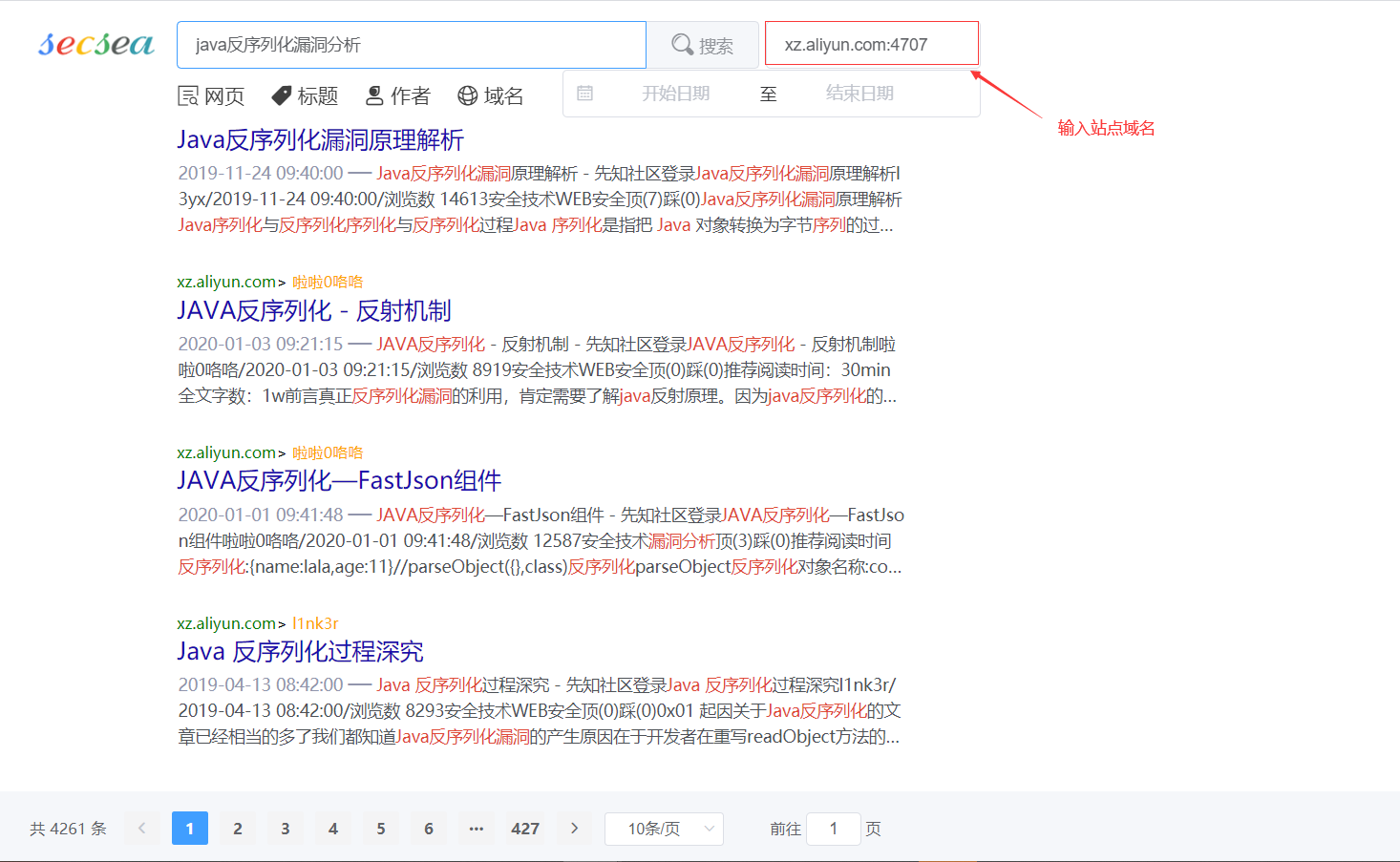The width and height of the screenshot is (1400, 862).
Task: Click the site domain input xz.aliyun.com:4707
Action: (x=872, y=44)
